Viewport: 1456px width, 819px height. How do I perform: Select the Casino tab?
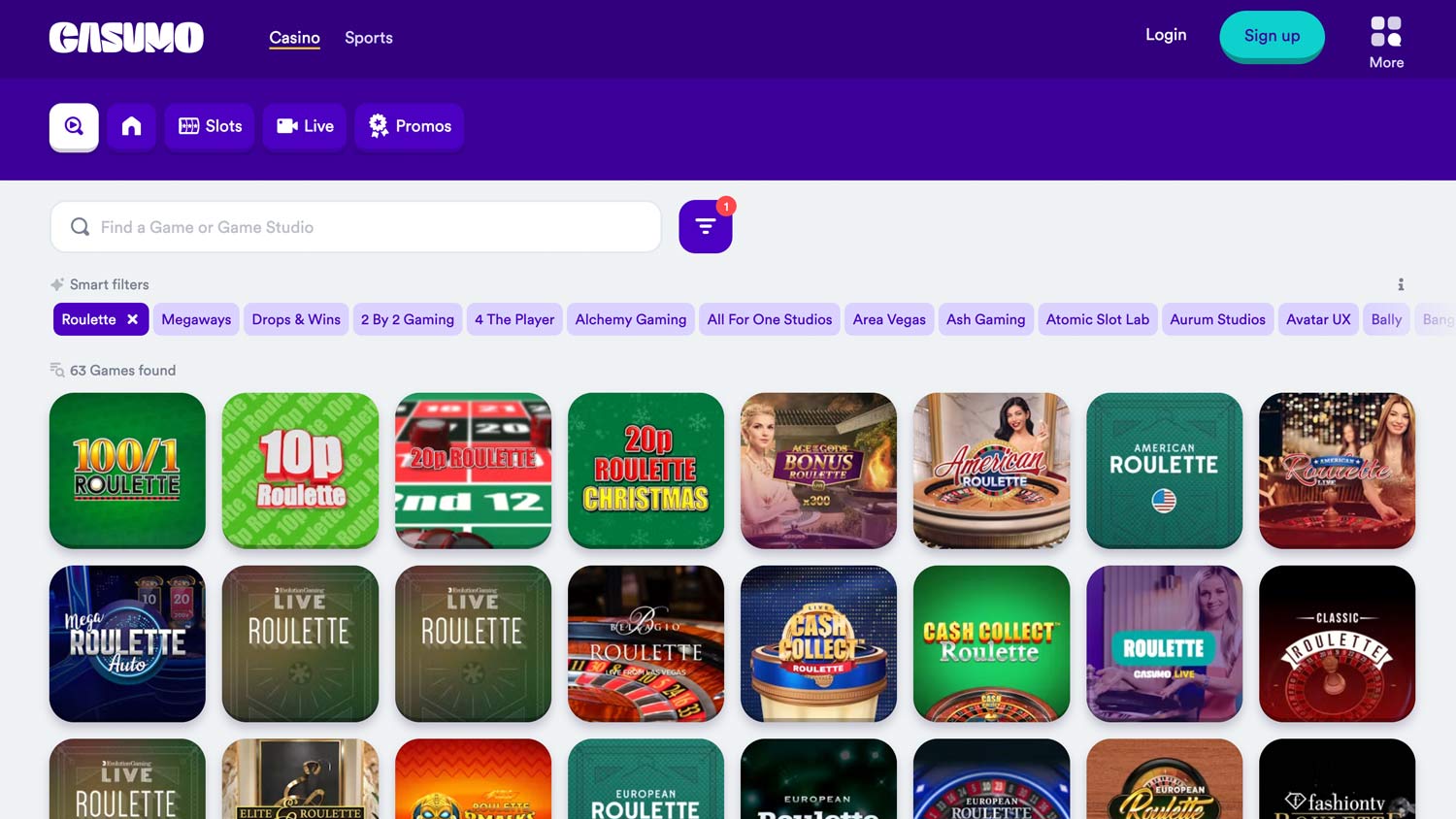point(294,38)
